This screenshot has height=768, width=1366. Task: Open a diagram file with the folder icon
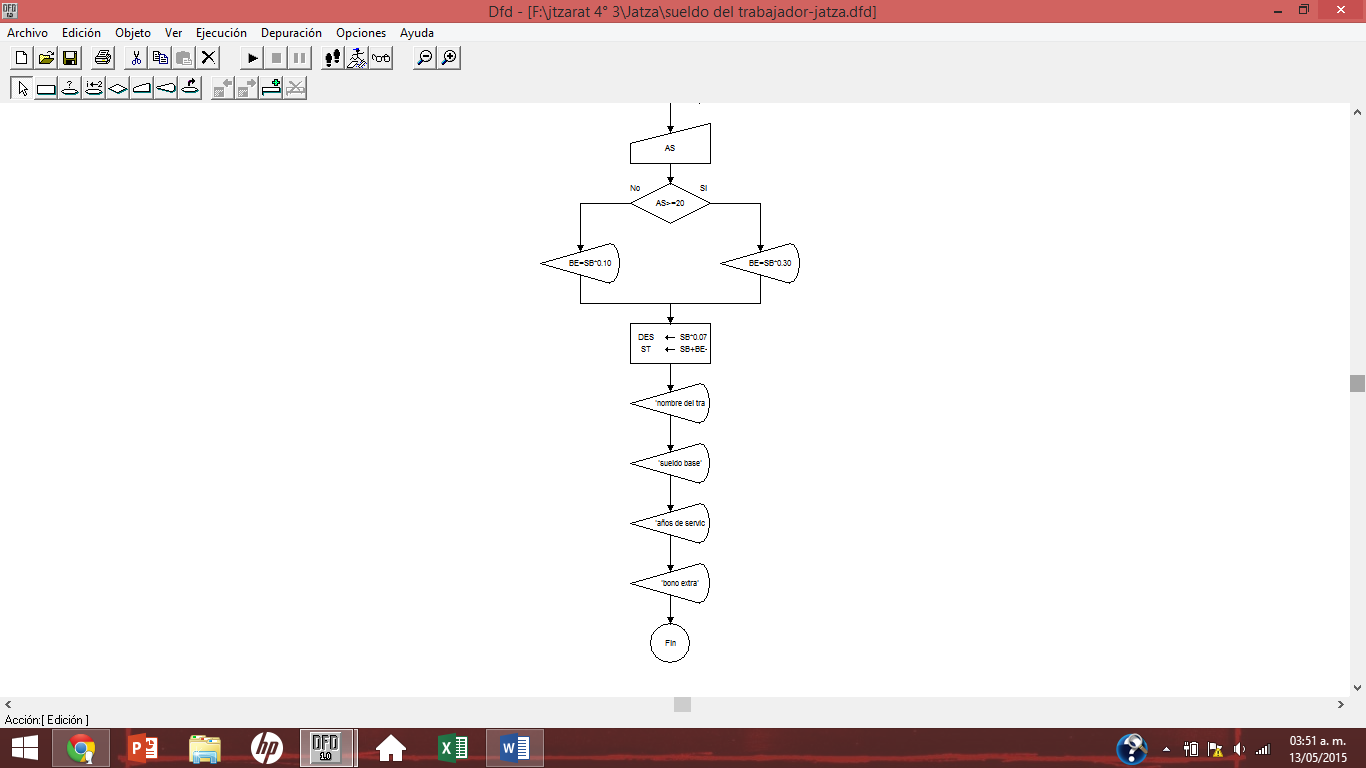click(x=46, y=58)
